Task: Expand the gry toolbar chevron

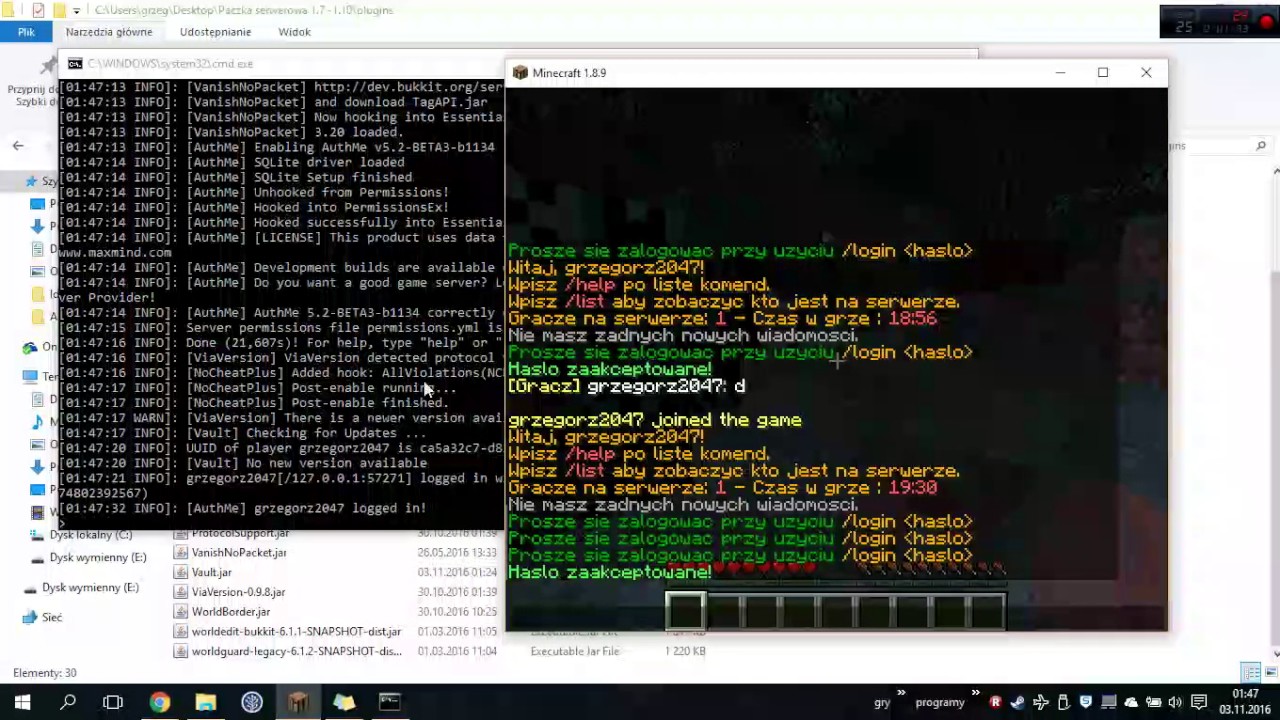Action: [901, 692]
